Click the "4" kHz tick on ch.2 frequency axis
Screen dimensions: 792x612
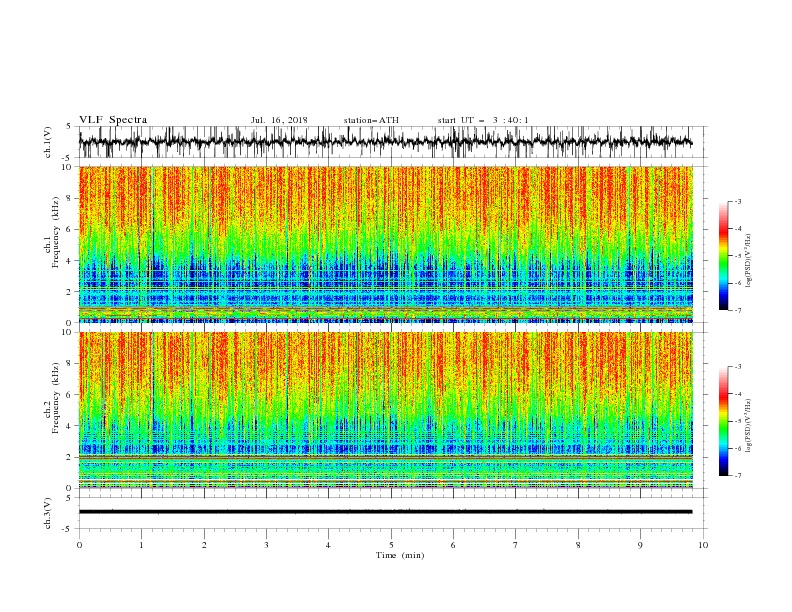(70, 426)
